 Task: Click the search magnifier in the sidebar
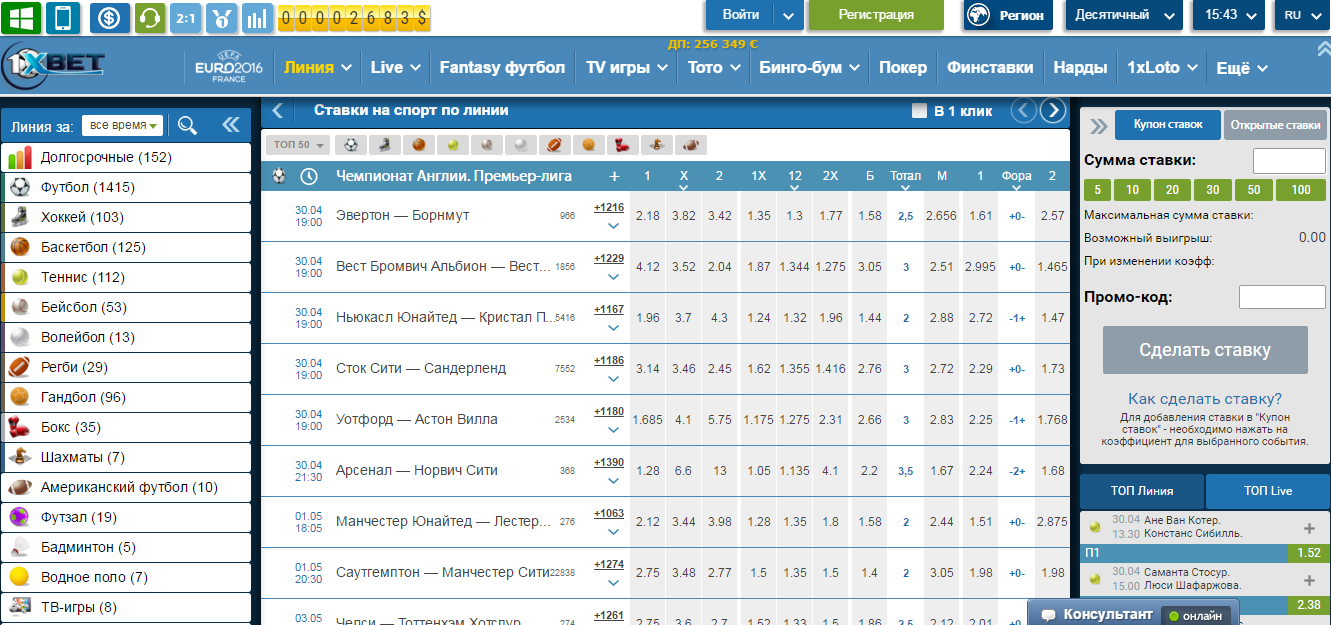pyautogui.click(x=187, y=125)
